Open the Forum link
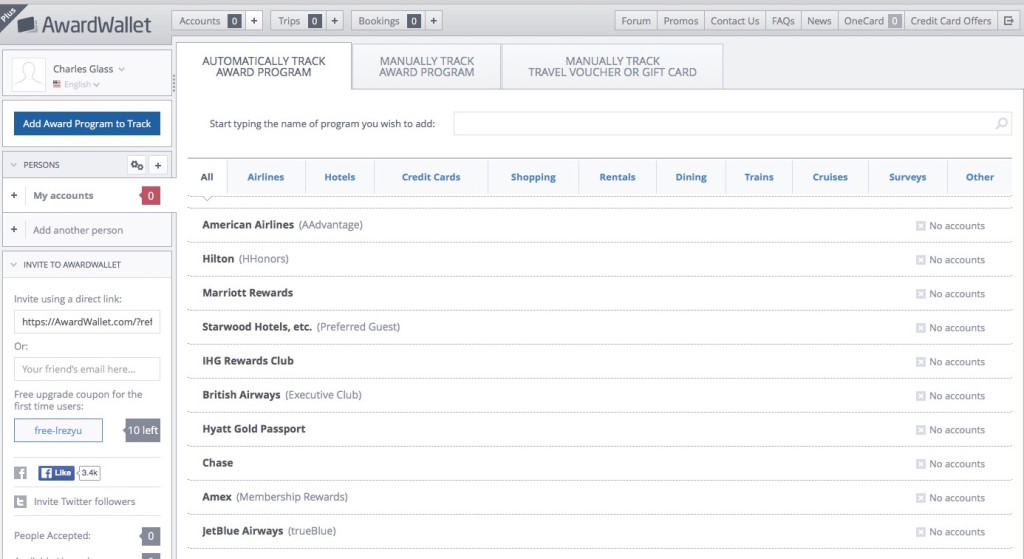Image resolution: width=1024 pixels, height=559 pixels. pyautogui.click(x=636, y=21)
